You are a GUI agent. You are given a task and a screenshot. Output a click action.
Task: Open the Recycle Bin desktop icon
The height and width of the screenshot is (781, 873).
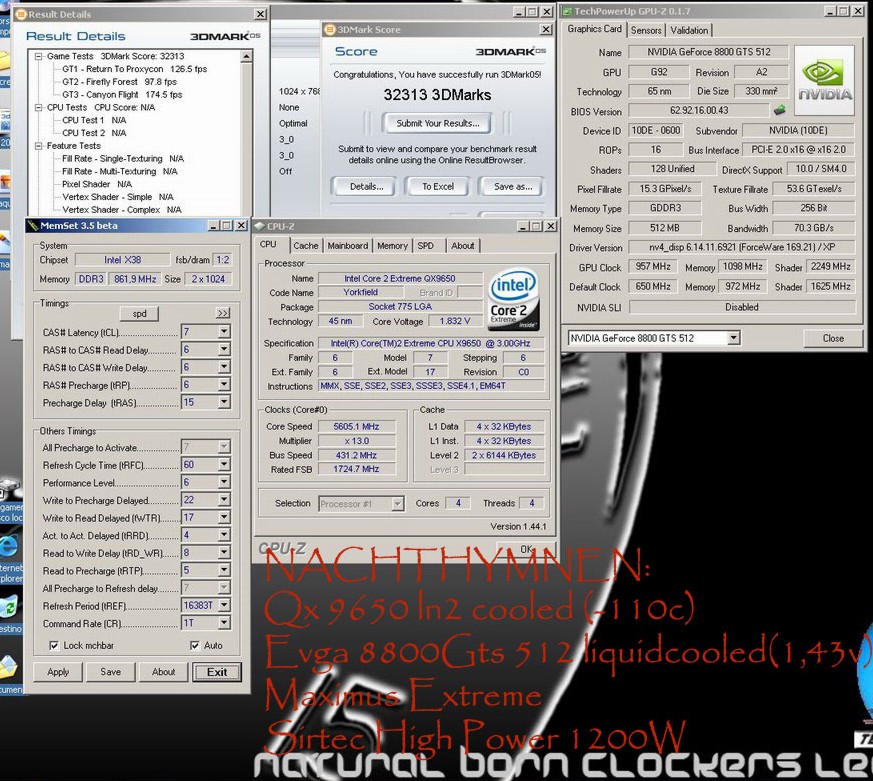[x=9, y=607]
